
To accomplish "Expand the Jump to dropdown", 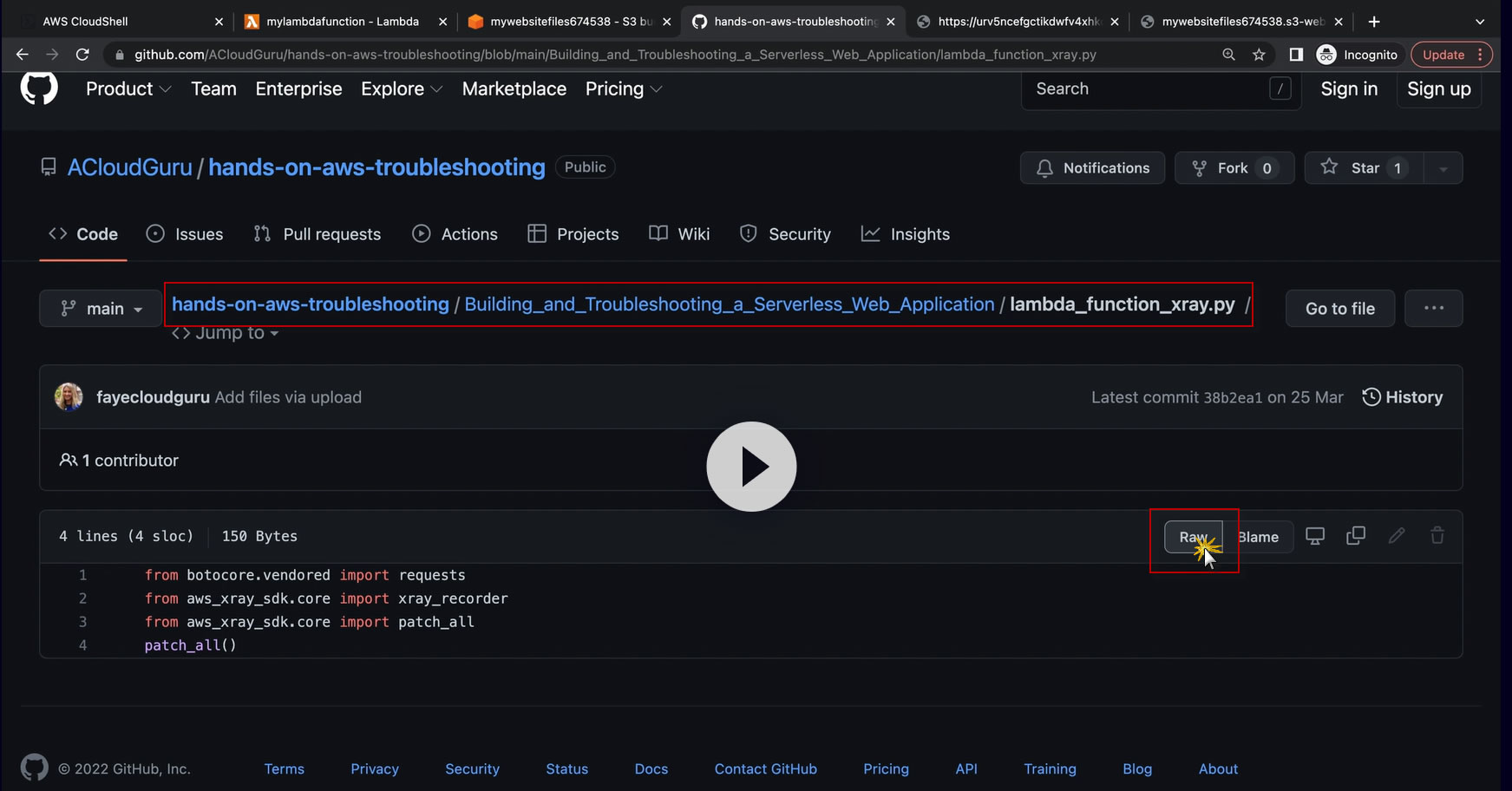I will coord(226,333).
